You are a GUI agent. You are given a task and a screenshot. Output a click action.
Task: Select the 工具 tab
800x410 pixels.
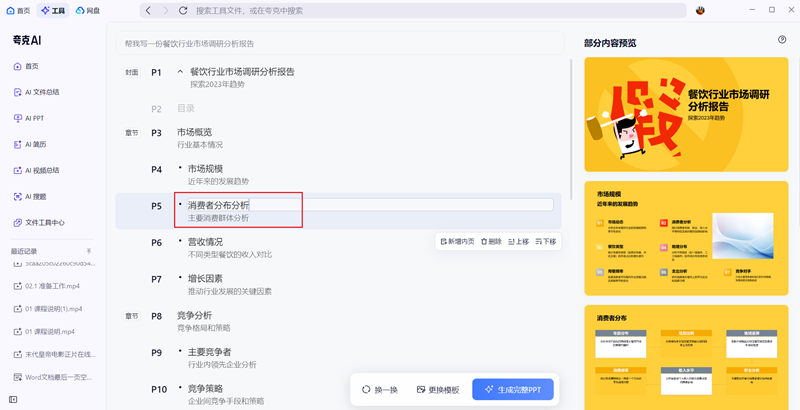pyautogui.click(x=53, y=10)
